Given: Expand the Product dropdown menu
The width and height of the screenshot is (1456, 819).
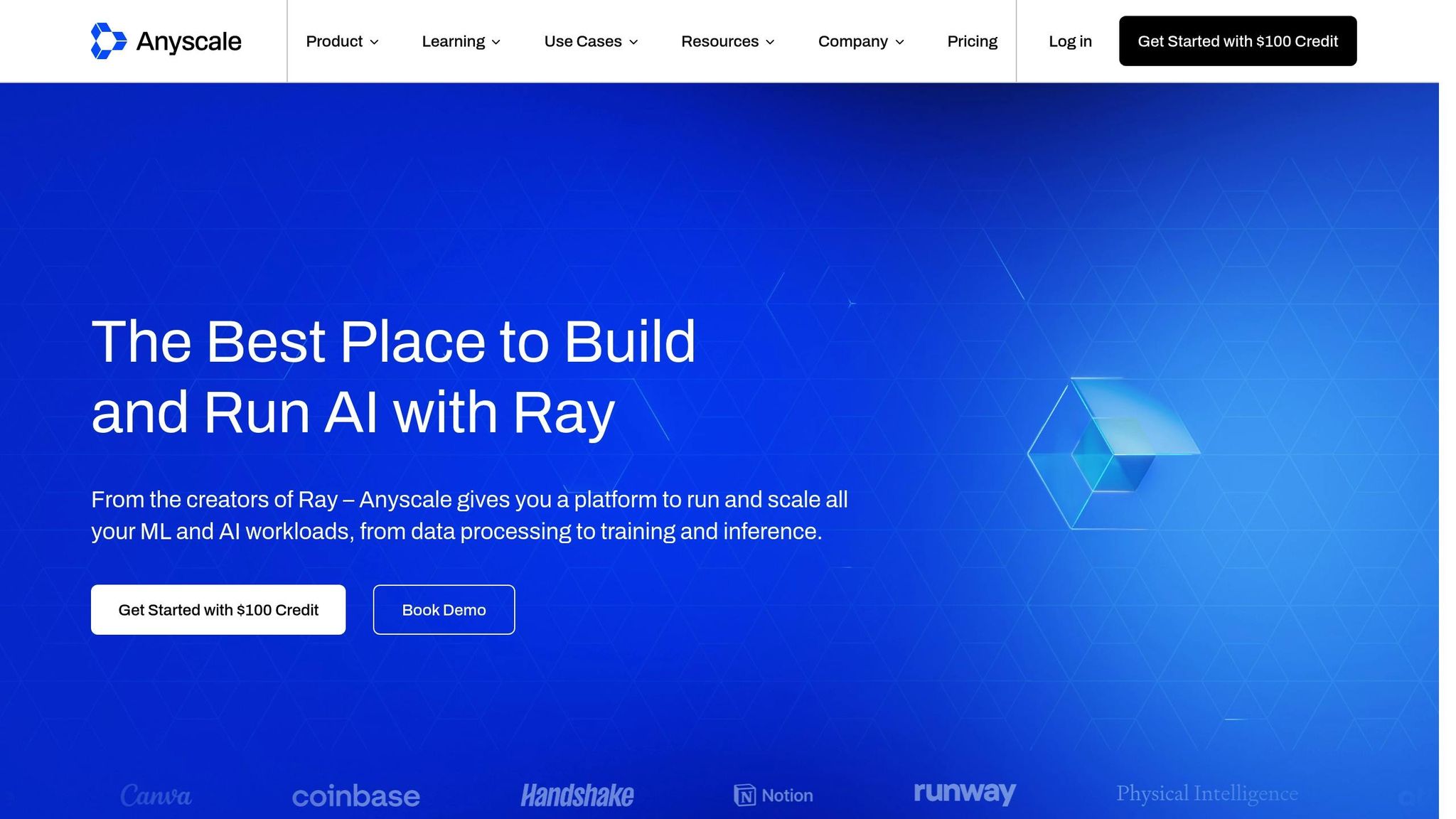Looking at the screenshot, I should (x=342, y=41).
